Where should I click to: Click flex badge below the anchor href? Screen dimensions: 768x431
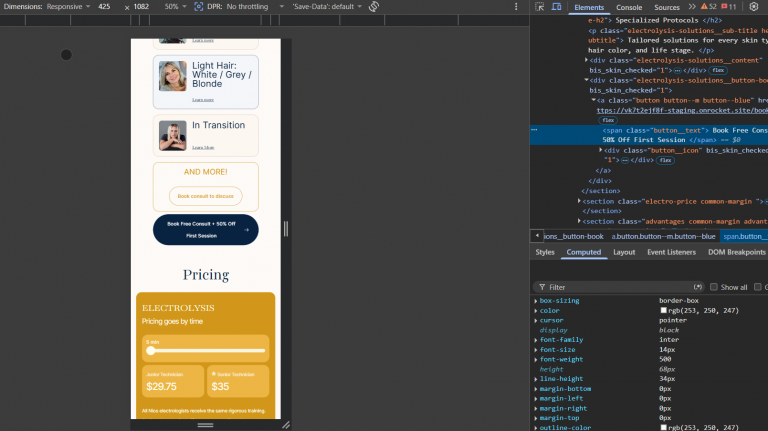click(608, 120)
